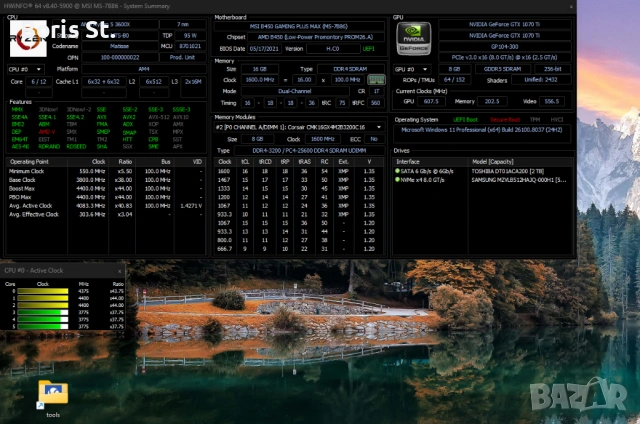Click the GPU clock 607.5 value
Viewport: 640px width, 424px height.
pyautogui.click(x=431, y=101)
